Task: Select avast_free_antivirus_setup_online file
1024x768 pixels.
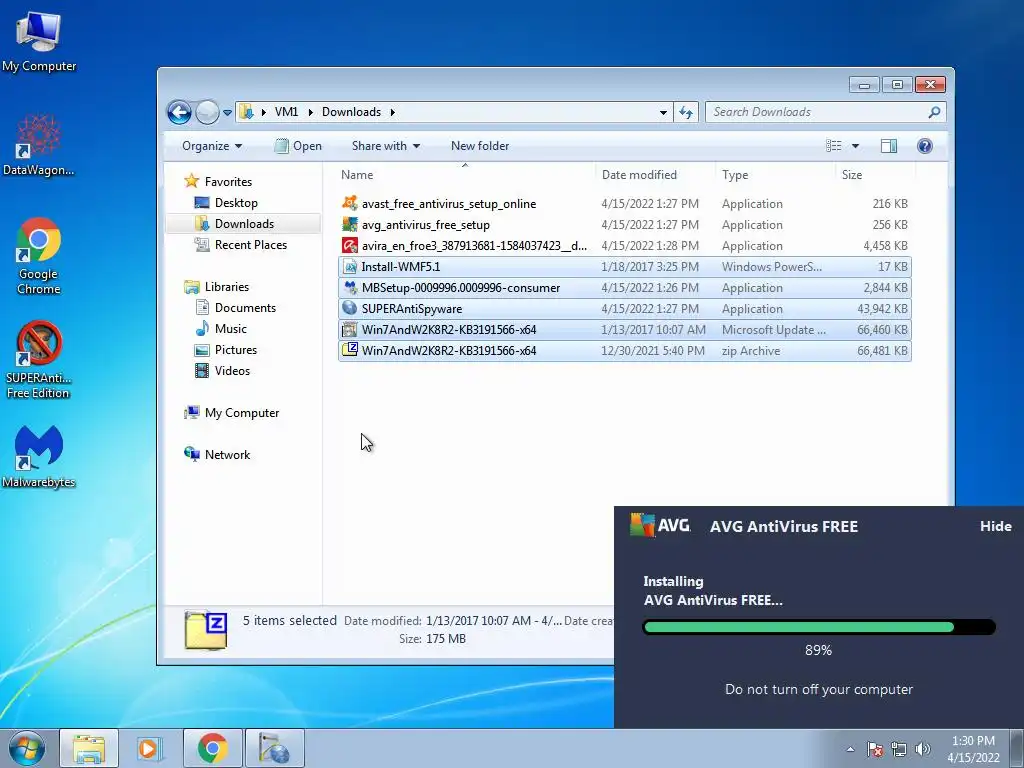Action: coord(625,204)
